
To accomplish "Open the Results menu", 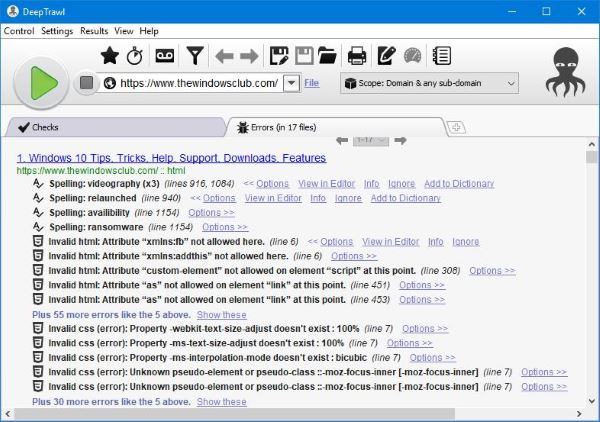I will click(94, 31).
